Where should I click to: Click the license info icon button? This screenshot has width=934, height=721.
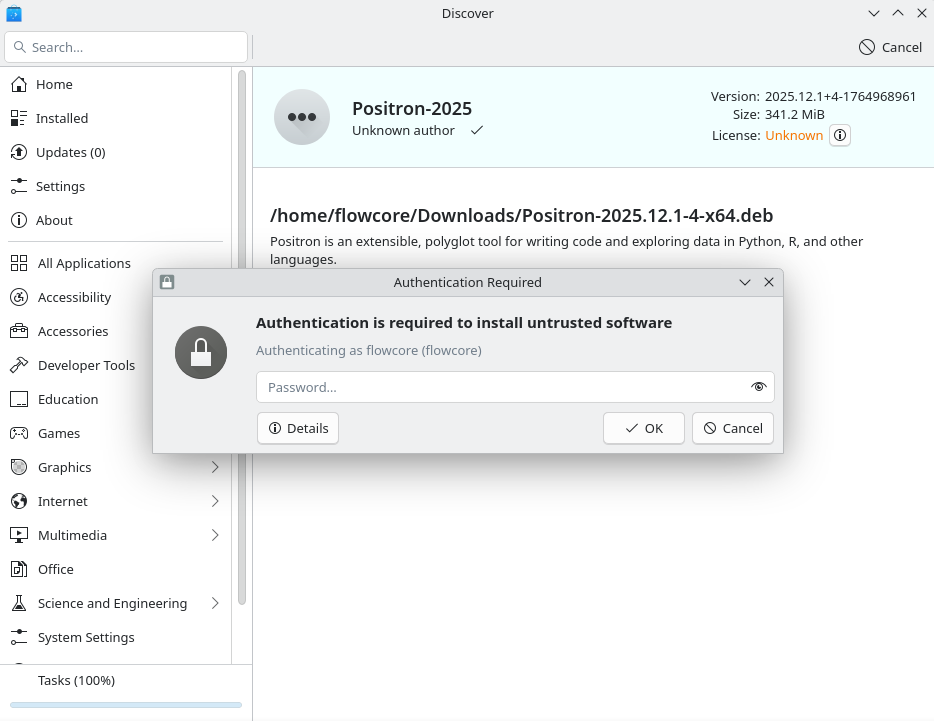click(x=841, y=136)
